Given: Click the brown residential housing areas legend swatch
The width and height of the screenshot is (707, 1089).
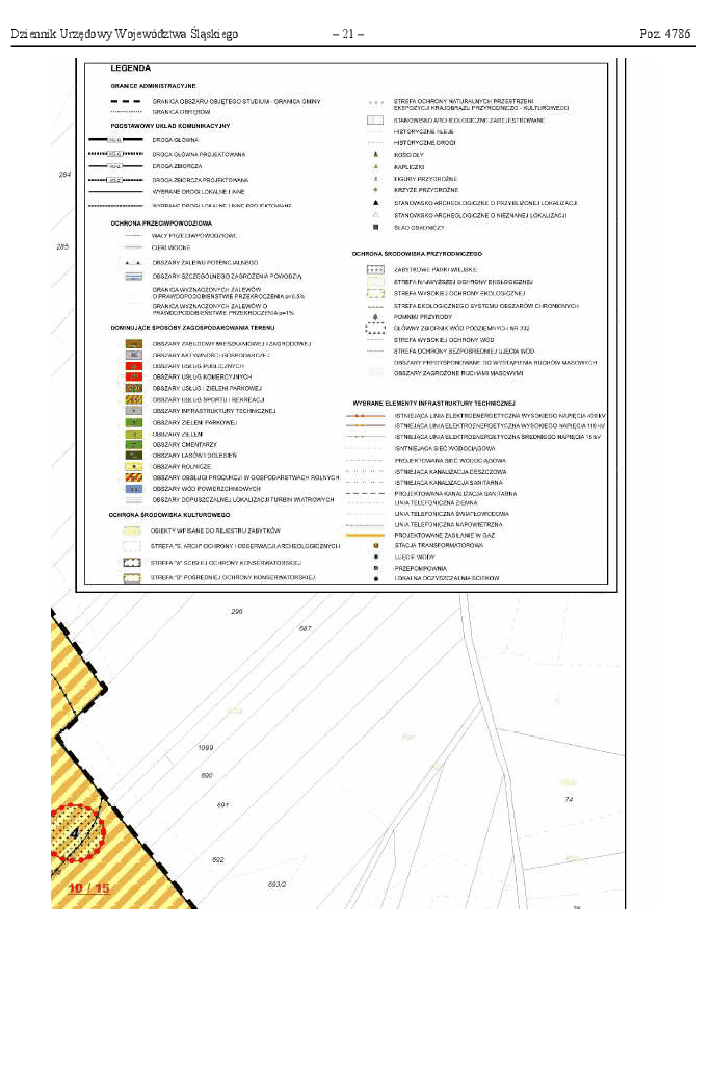Looking at the screenshot, I should point(133,344).
